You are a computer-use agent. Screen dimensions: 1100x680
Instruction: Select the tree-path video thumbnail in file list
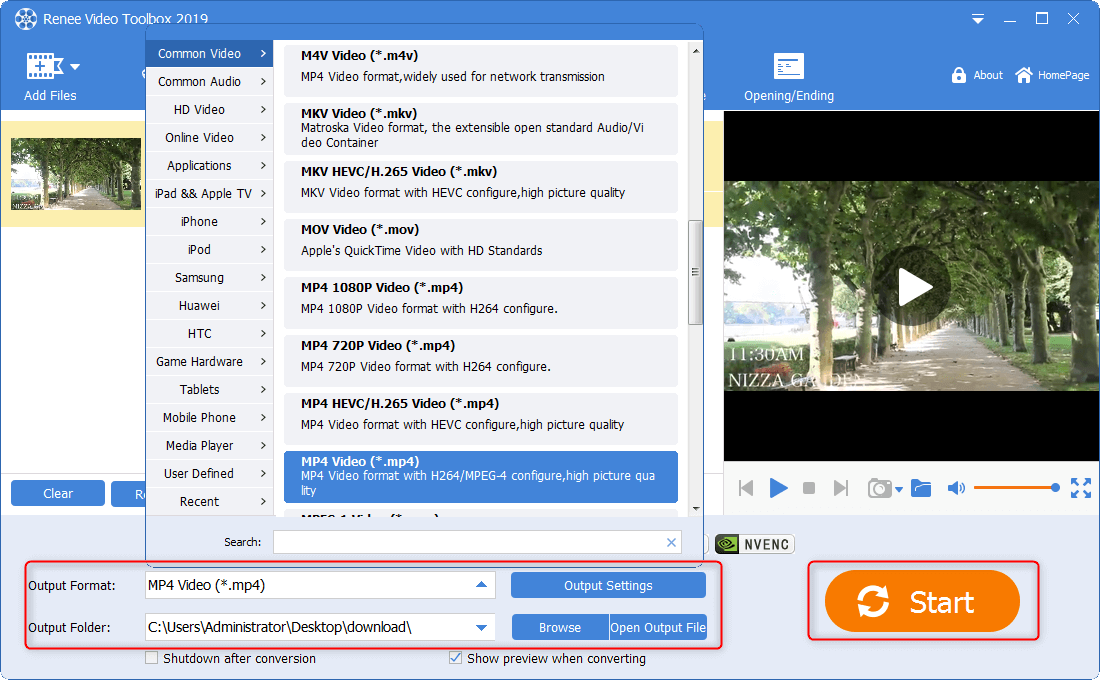pyautogui.click(x=76, y=174)
